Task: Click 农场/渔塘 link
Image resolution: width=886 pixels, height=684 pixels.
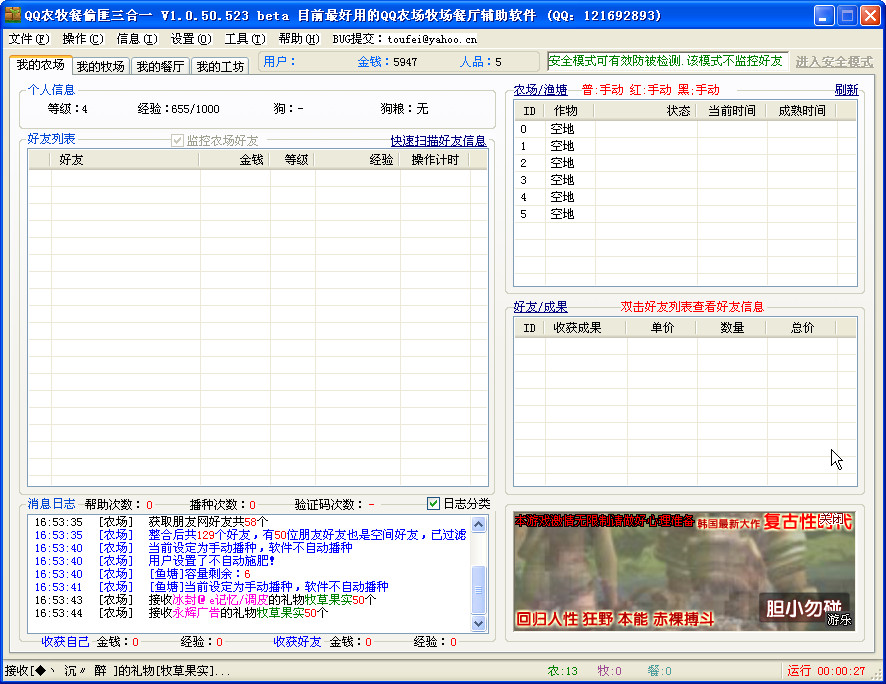Action: (x=540, y=90)
